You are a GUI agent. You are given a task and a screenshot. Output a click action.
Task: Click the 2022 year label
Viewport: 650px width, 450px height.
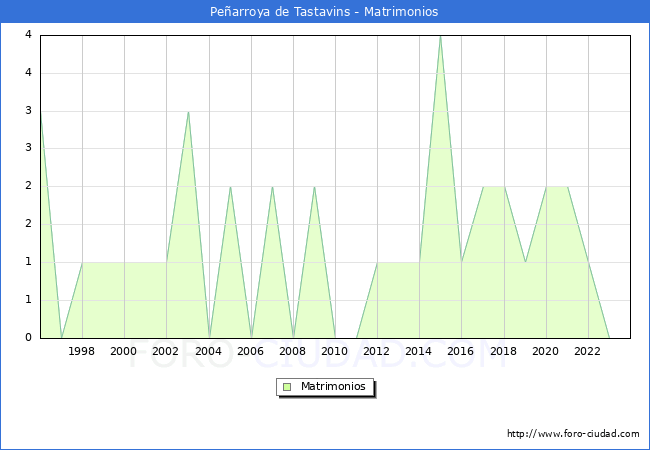[x=587, y=351]
